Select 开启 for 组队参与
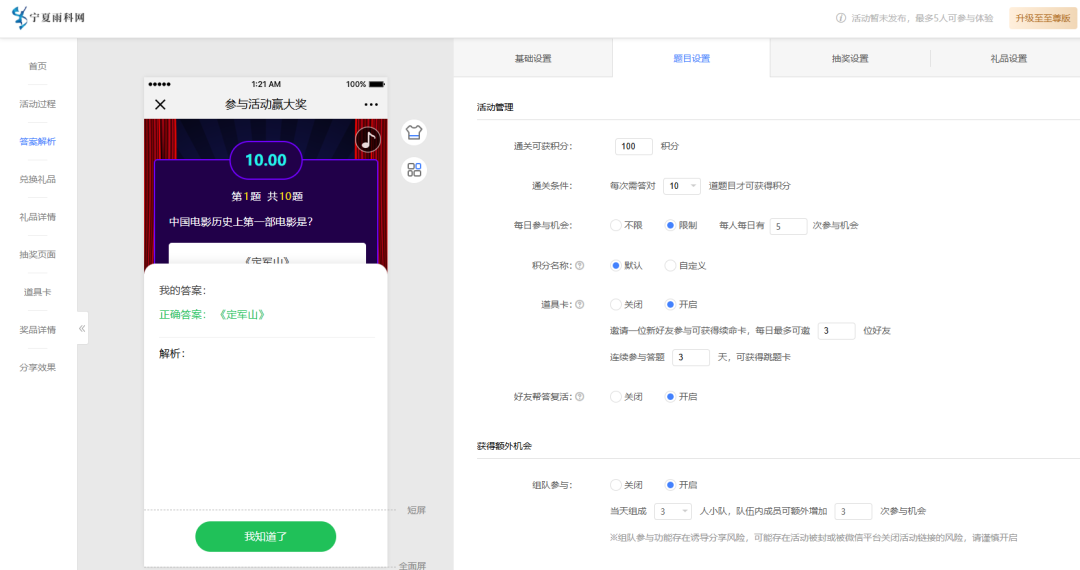1080x570 pixels. 681,485
